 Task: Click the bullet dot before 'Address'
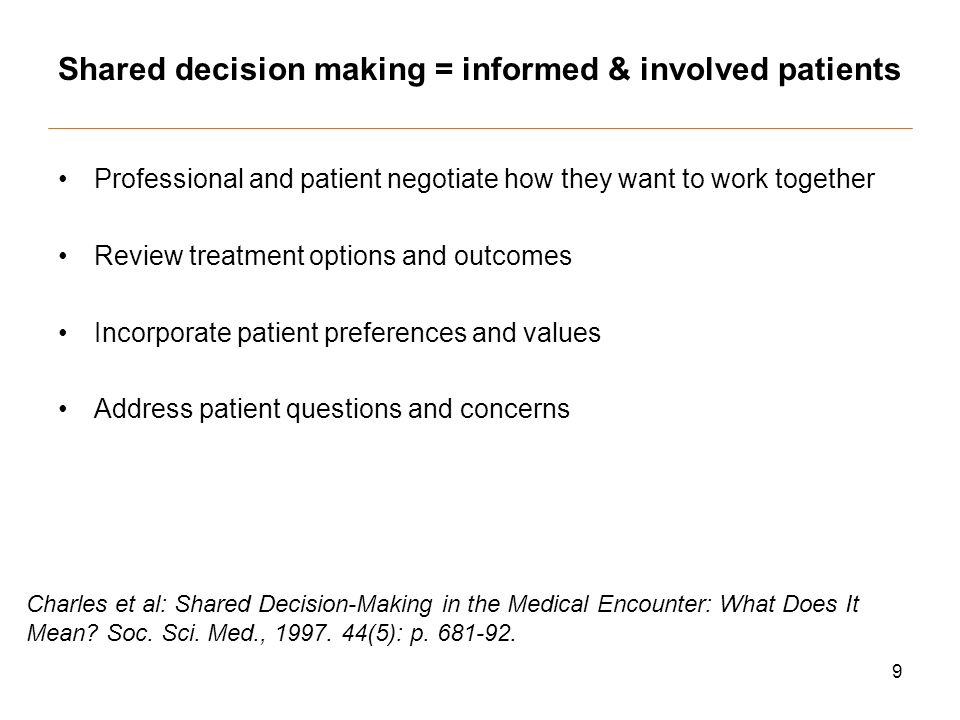pyautogui.click(x=62, y=410)
